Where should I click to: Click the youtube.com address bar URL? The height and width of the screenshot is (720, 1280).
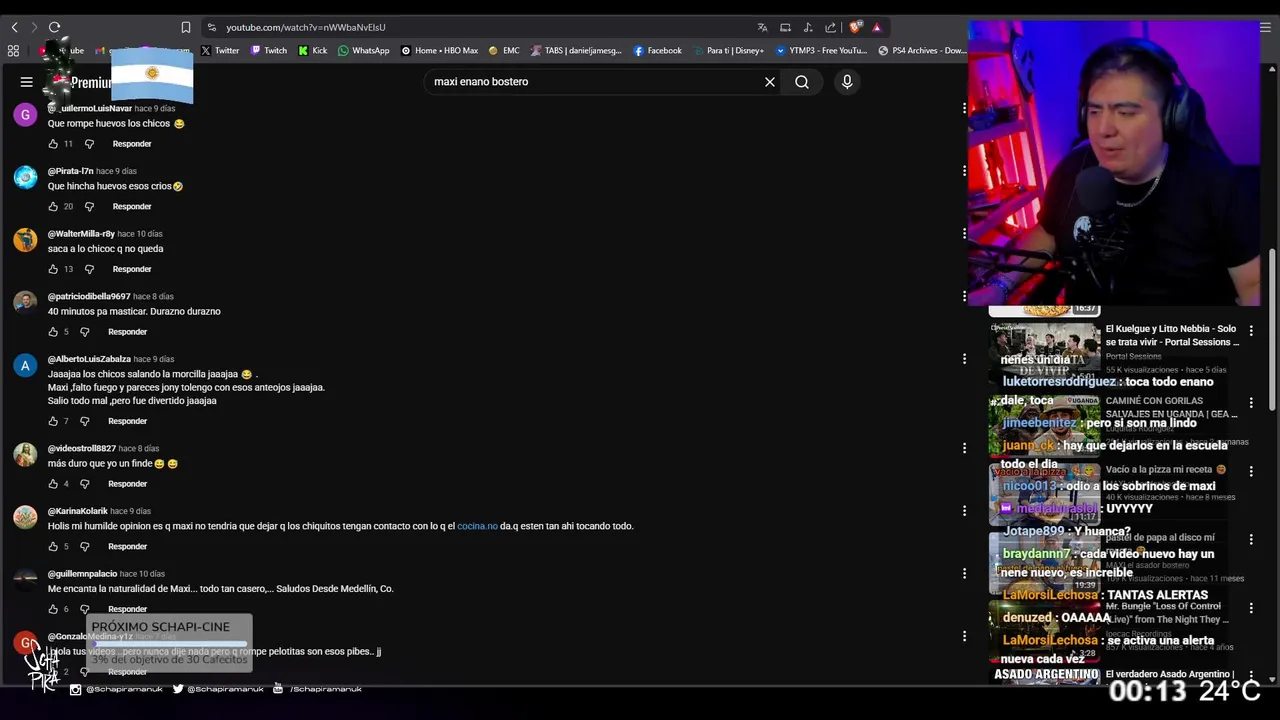coord(305,27)
